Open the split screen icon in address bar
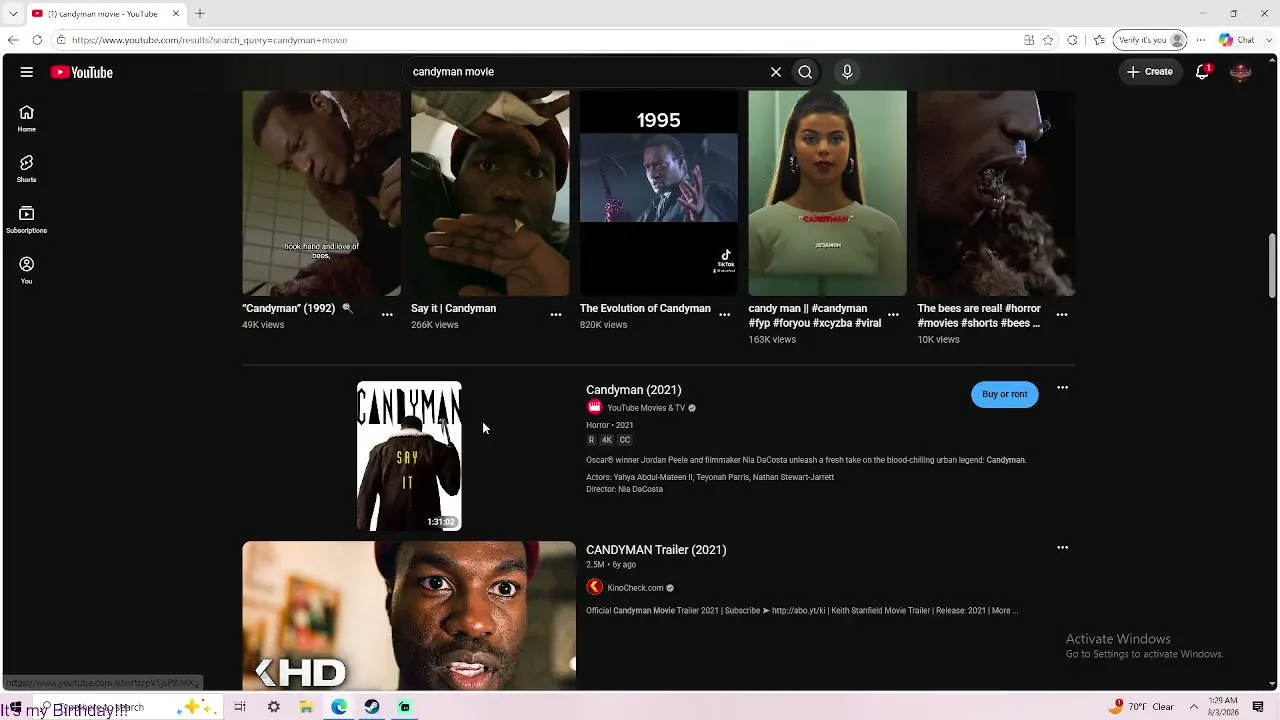Viewport: 1280px width, 720px height. [1029, 40]
